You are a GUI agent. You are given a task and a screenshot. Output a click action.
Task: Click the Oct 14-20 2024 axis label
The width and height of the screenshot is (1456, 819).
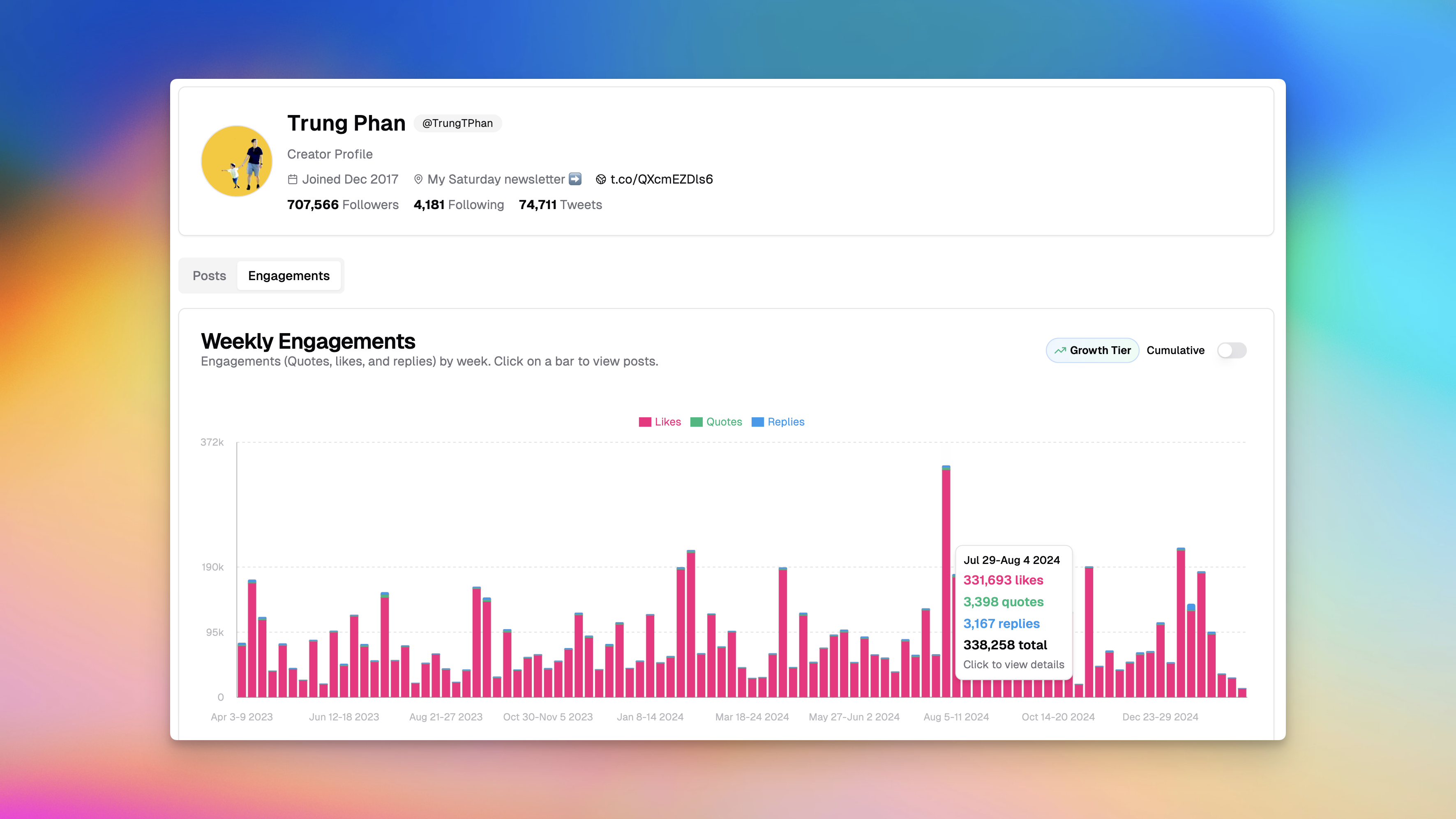[x=1058, y=717]
